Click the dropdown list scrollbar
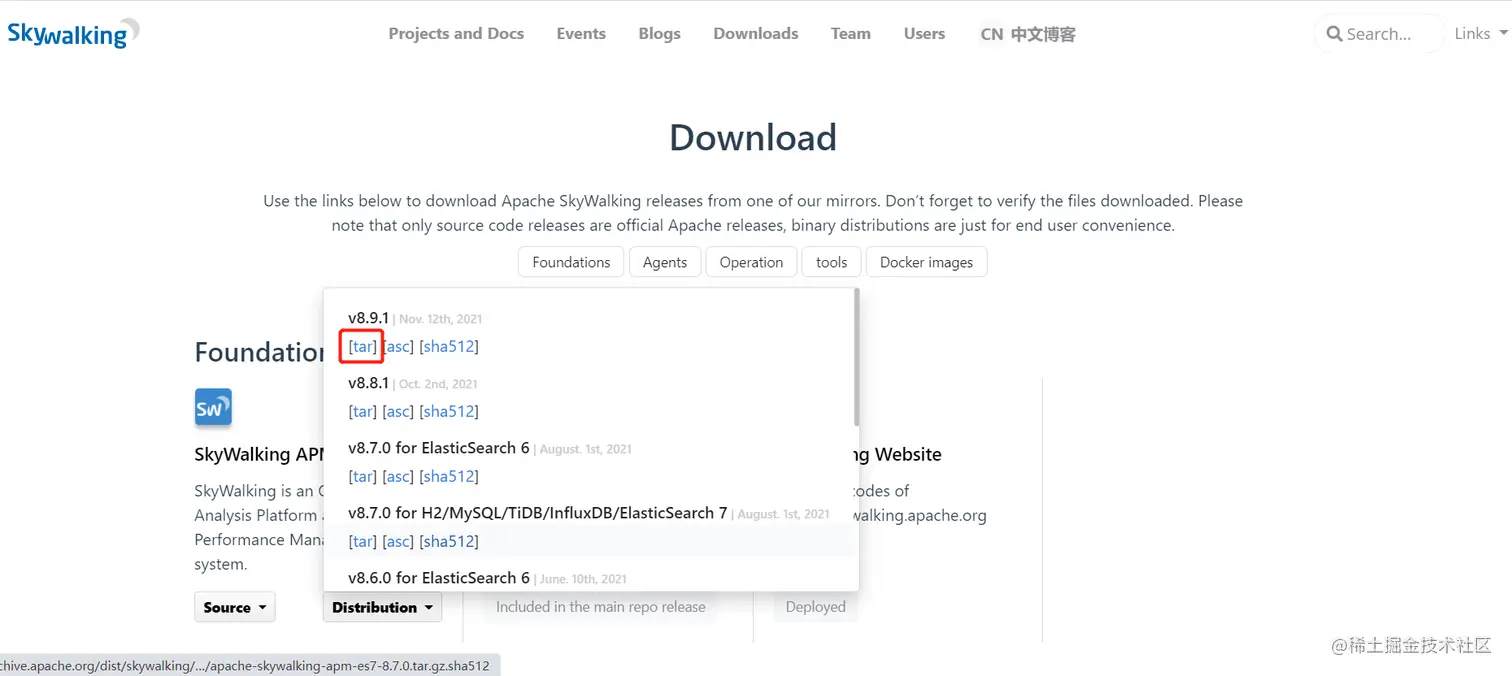The image size is (1512, 676). pos(856,358)
